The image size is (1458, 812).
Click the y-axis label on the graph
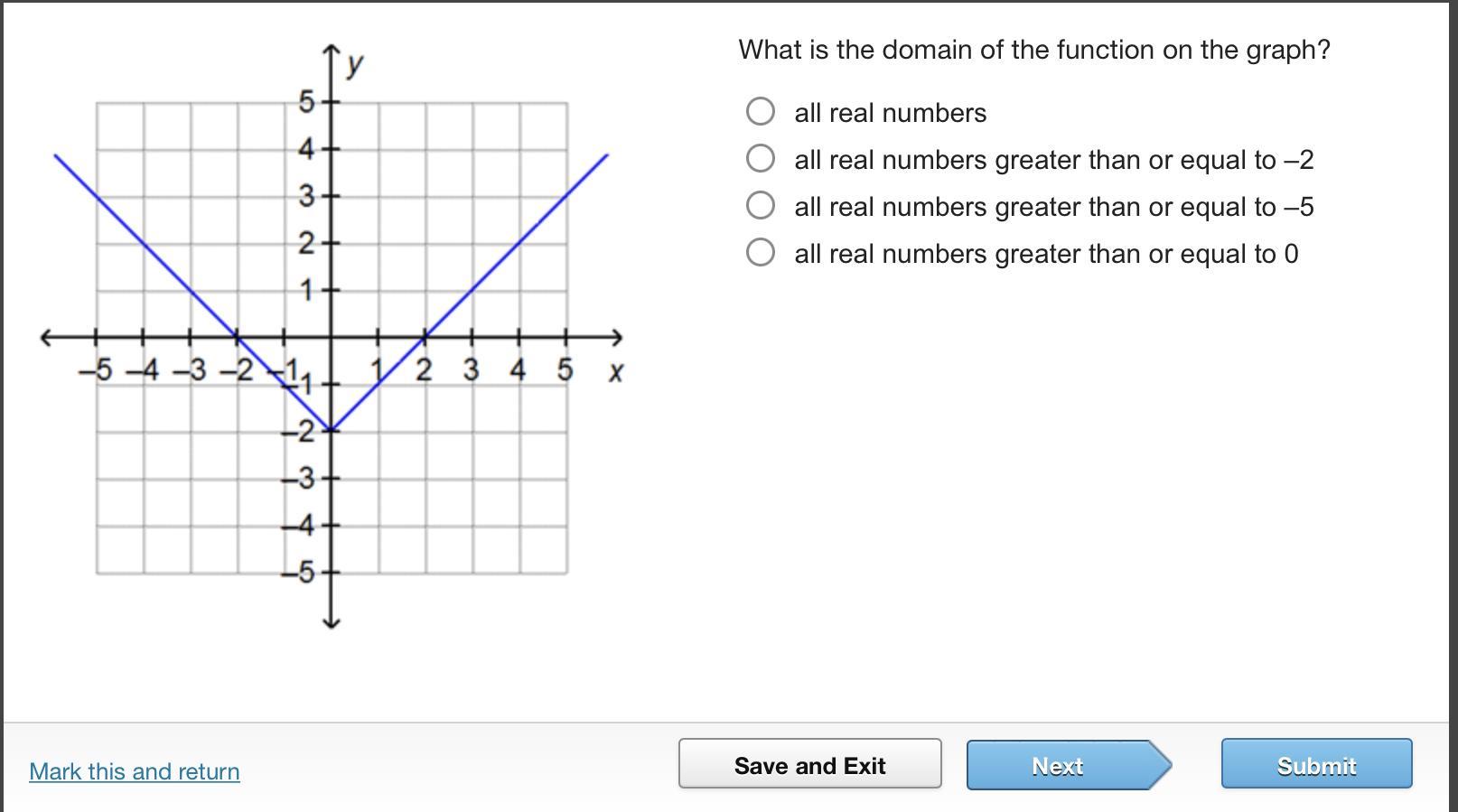click(355, 62)
